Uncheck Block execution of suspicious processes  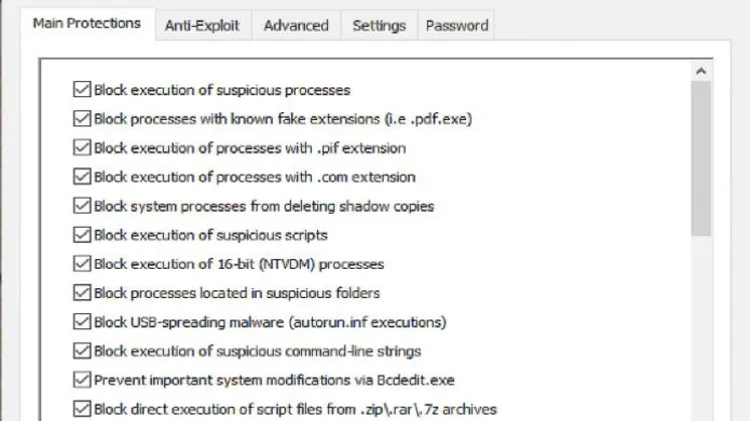coord(82,89)
